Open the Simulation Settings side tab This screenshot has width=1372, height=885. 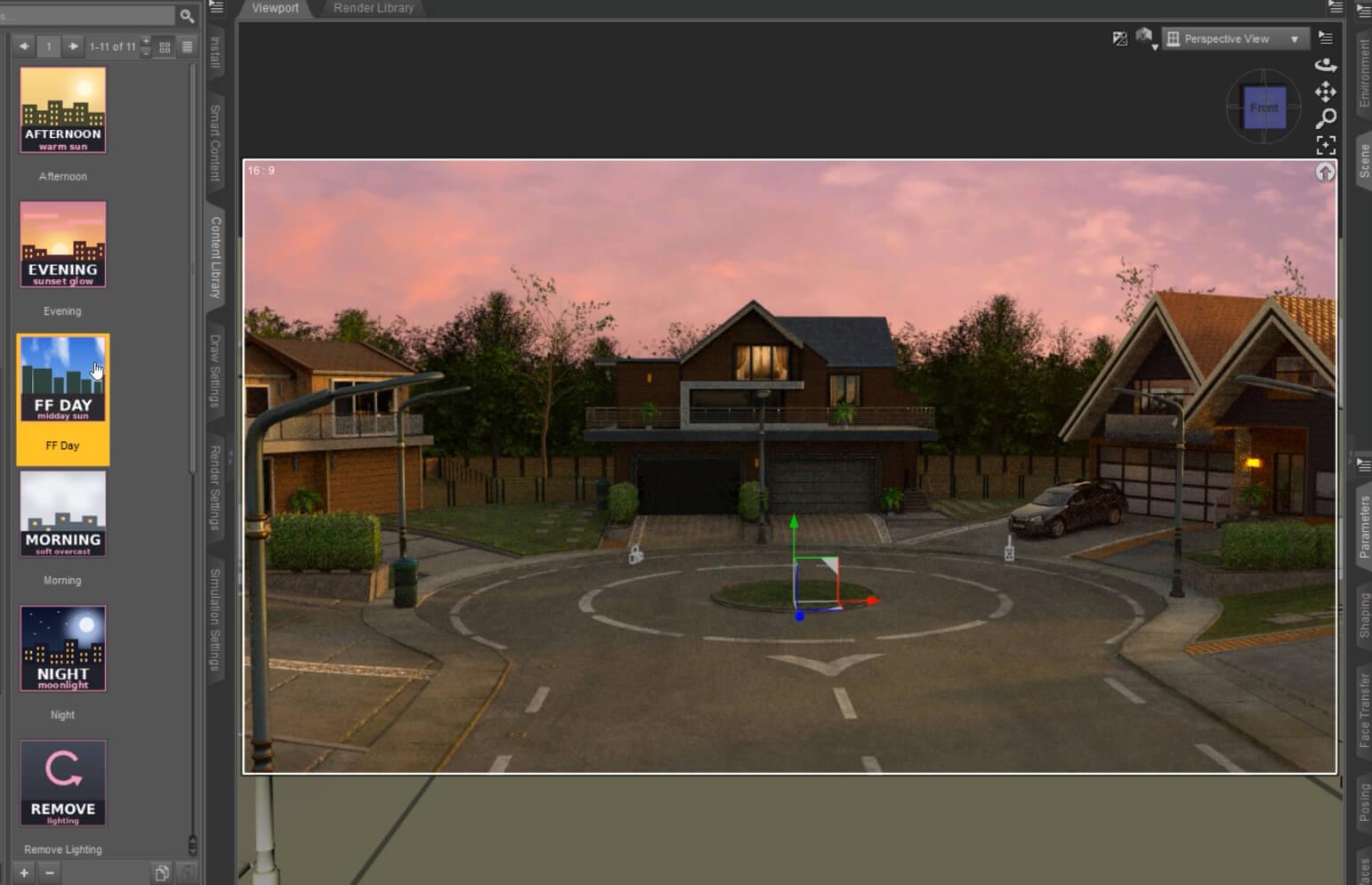click(215, 619)
